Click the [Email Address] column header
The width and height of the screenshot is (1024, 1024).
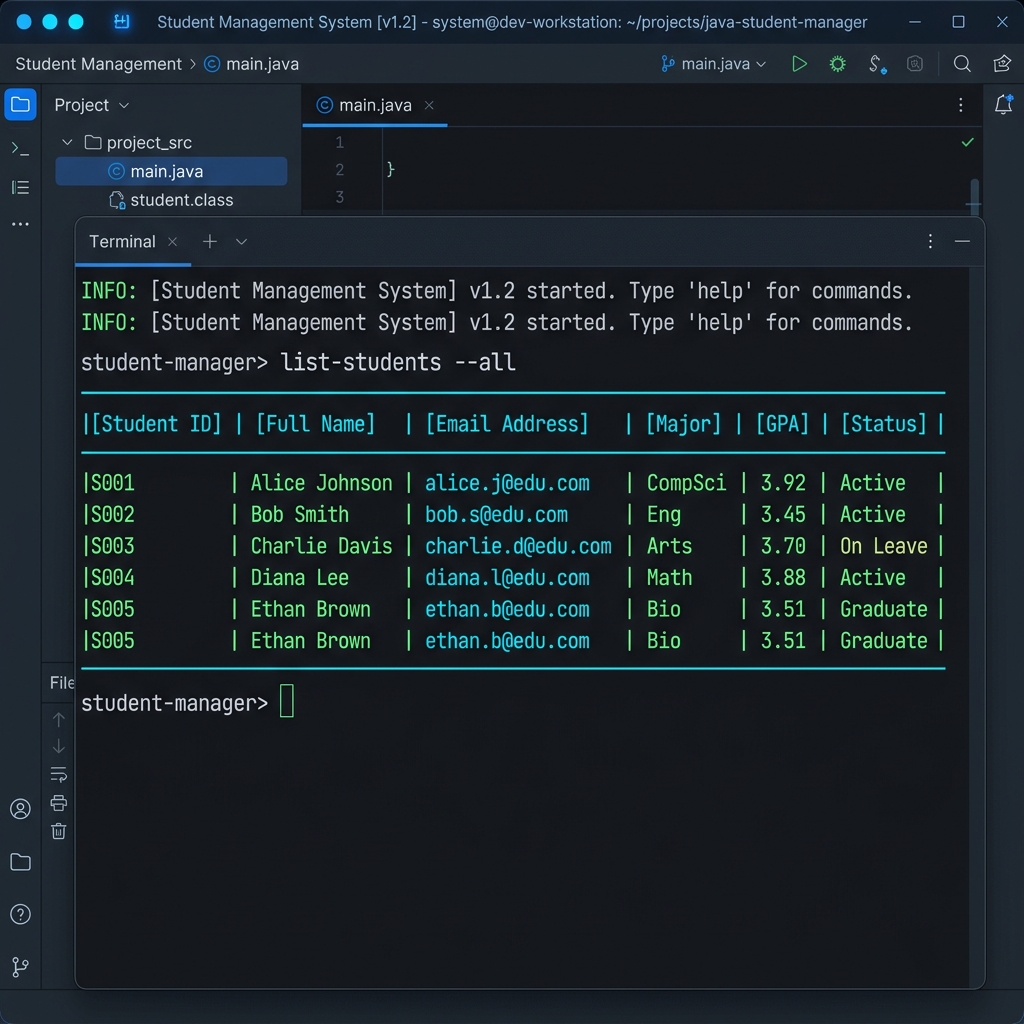pyautogui.click(x=507, y=424)
